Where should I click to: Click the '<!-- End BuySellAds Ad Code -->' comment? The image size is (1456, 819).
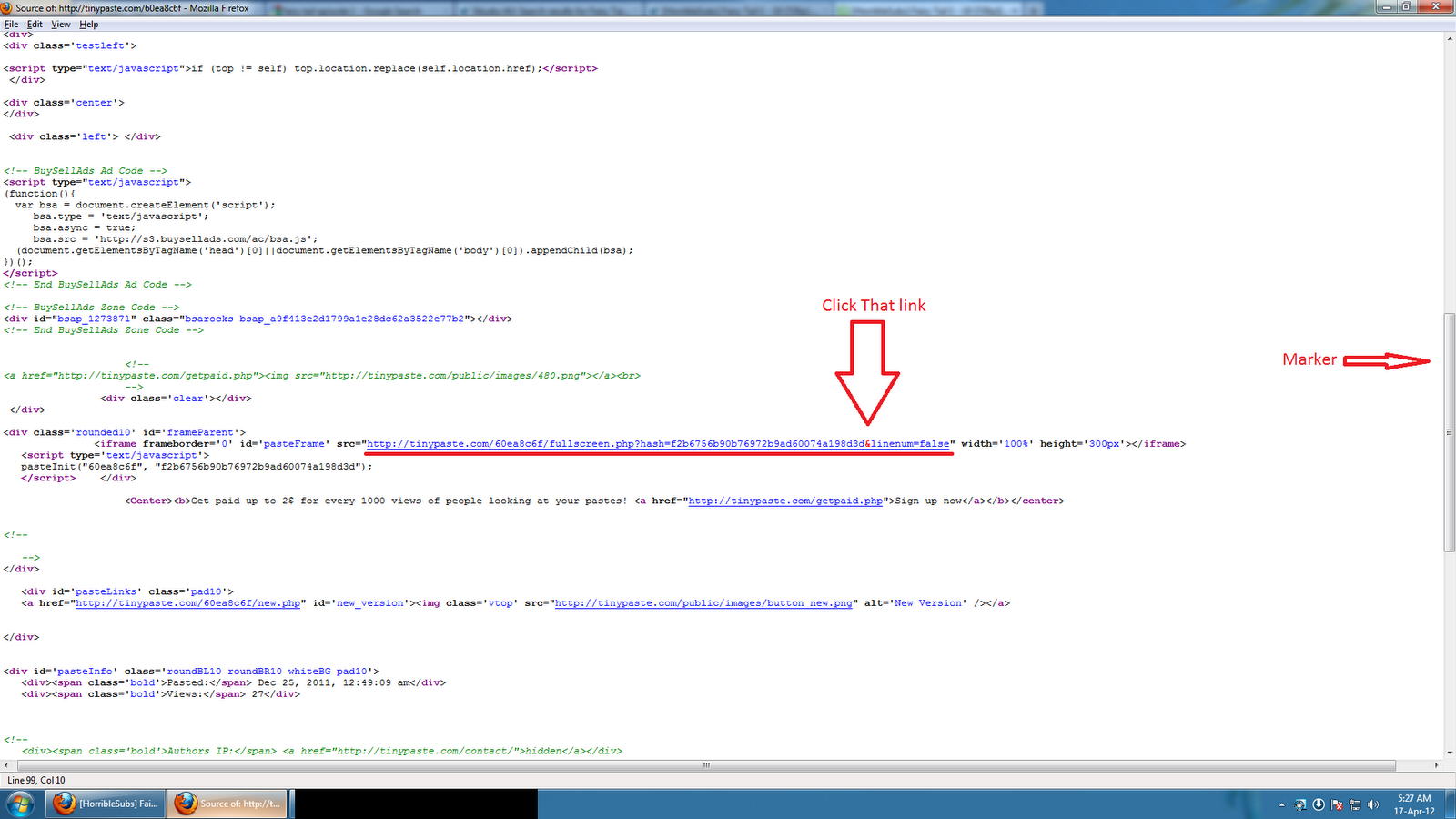pyautogui.click(x=97, y=285)
